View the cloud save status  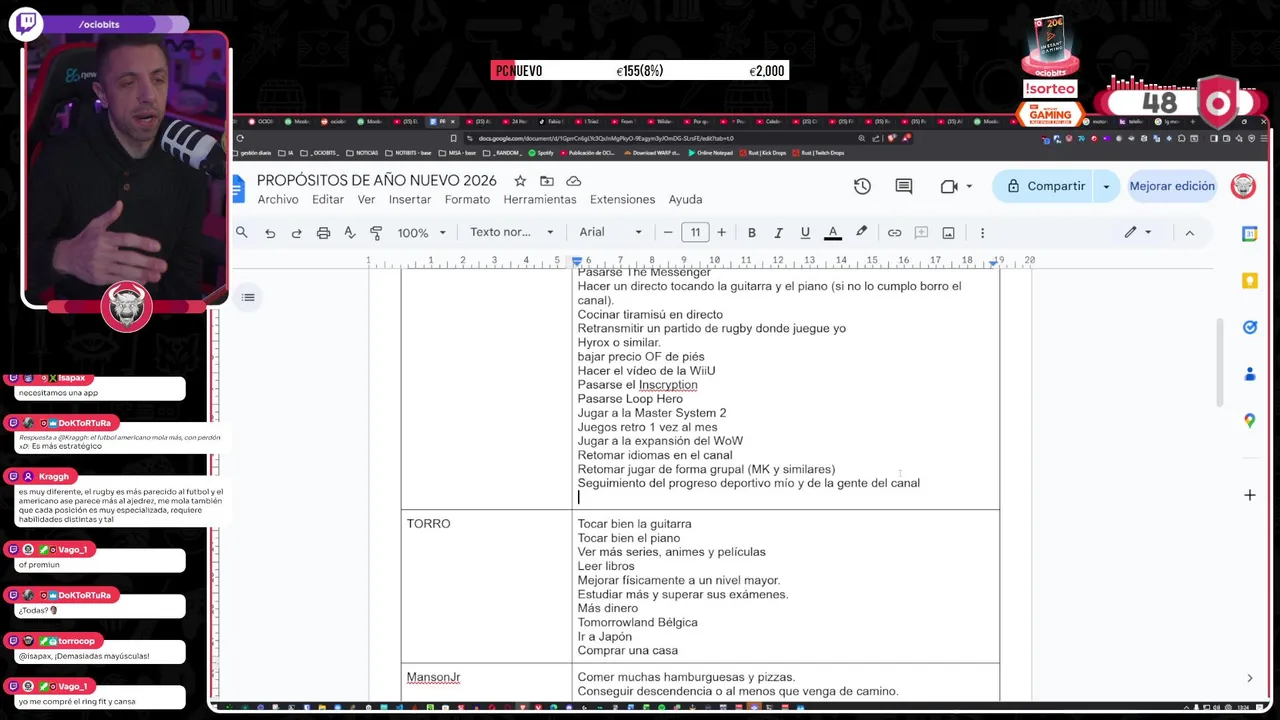[x=573, y=181]
